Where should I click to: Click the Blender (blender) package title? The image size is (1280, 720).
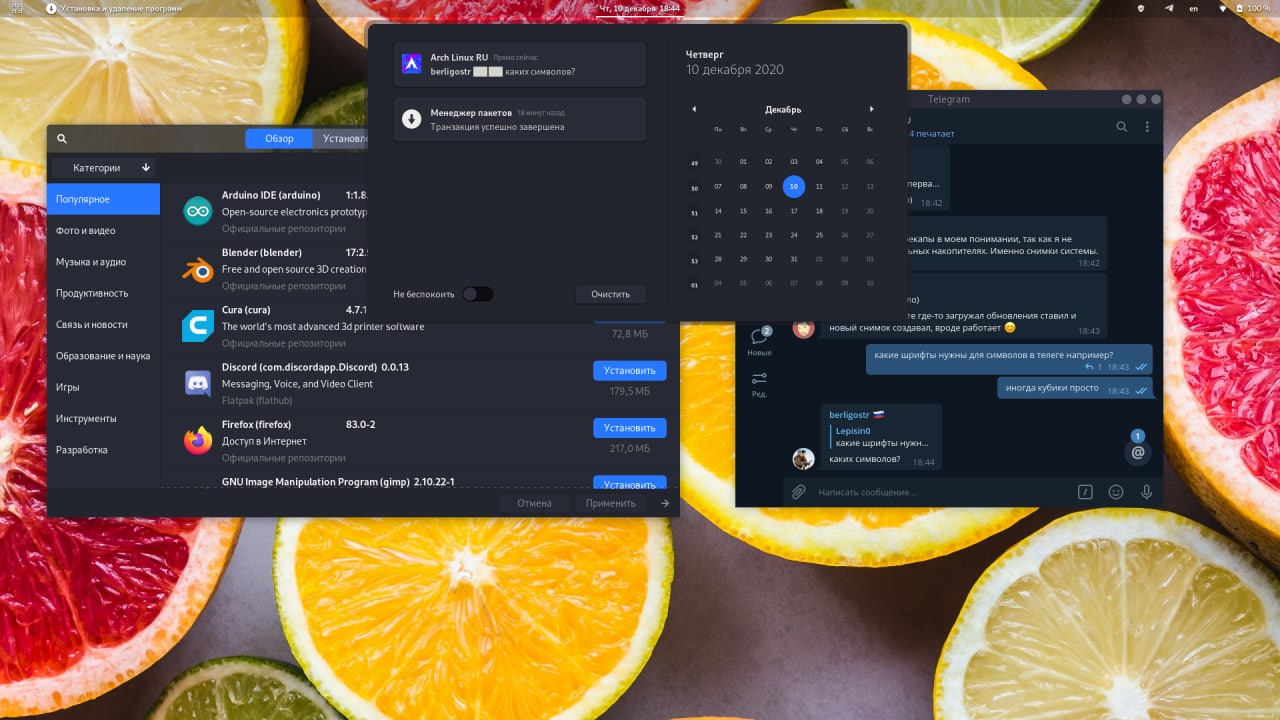coord(262,252)
